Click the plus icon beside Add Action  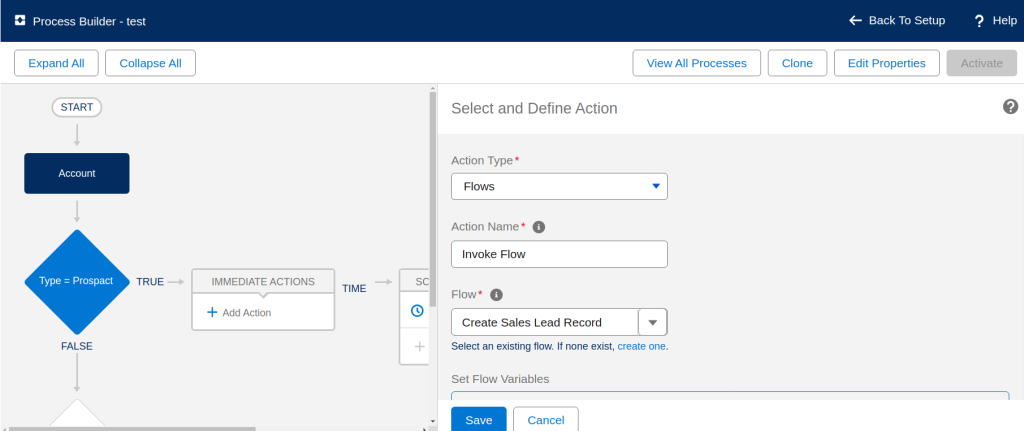pos(212,312)
